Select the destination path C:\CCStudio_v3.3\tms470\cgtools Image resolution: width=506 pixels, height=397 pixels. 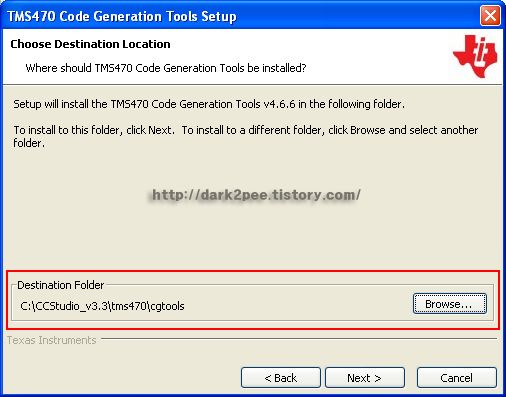pos(102,306)
